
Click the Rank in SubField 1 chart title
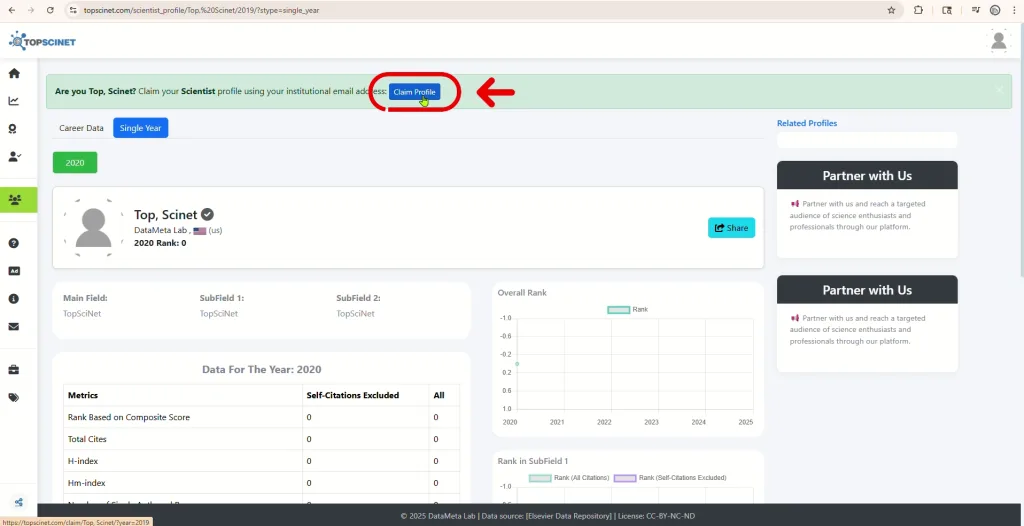[532, 461]
